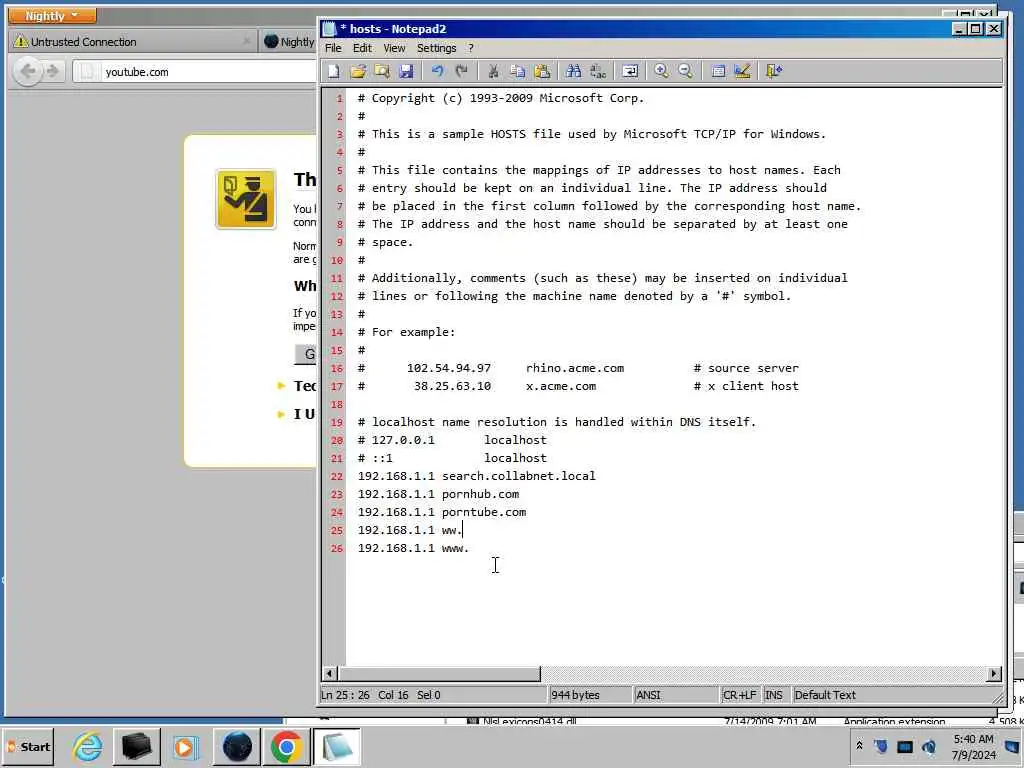Click line with search.collabnet.local

tap(476, 476)
